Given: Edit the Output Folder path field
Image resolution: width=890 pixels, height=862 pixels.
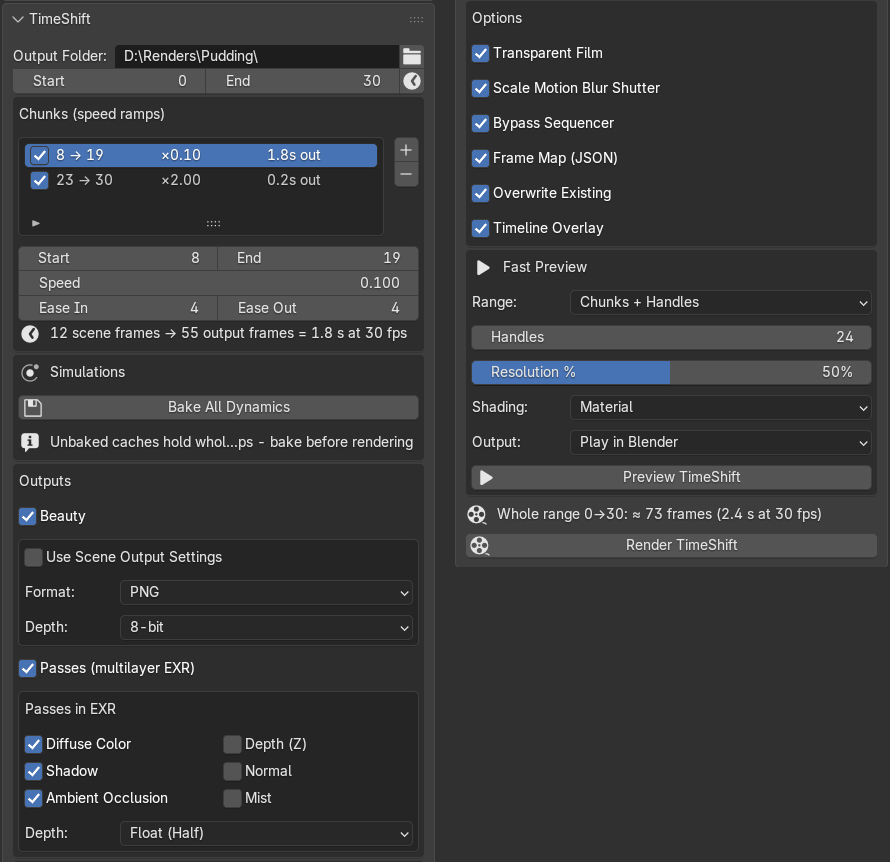Looking at the screenshot, I should pyautogui.click(x=257, y=56).
